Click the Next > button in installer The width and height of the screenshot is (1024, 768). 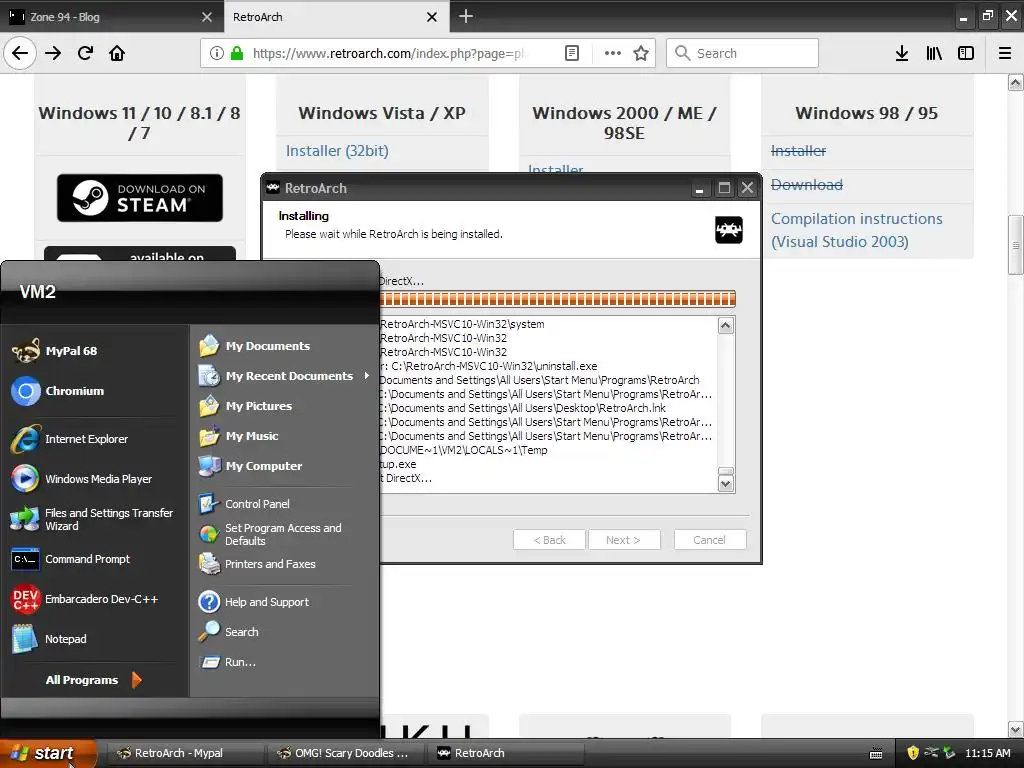624,539
